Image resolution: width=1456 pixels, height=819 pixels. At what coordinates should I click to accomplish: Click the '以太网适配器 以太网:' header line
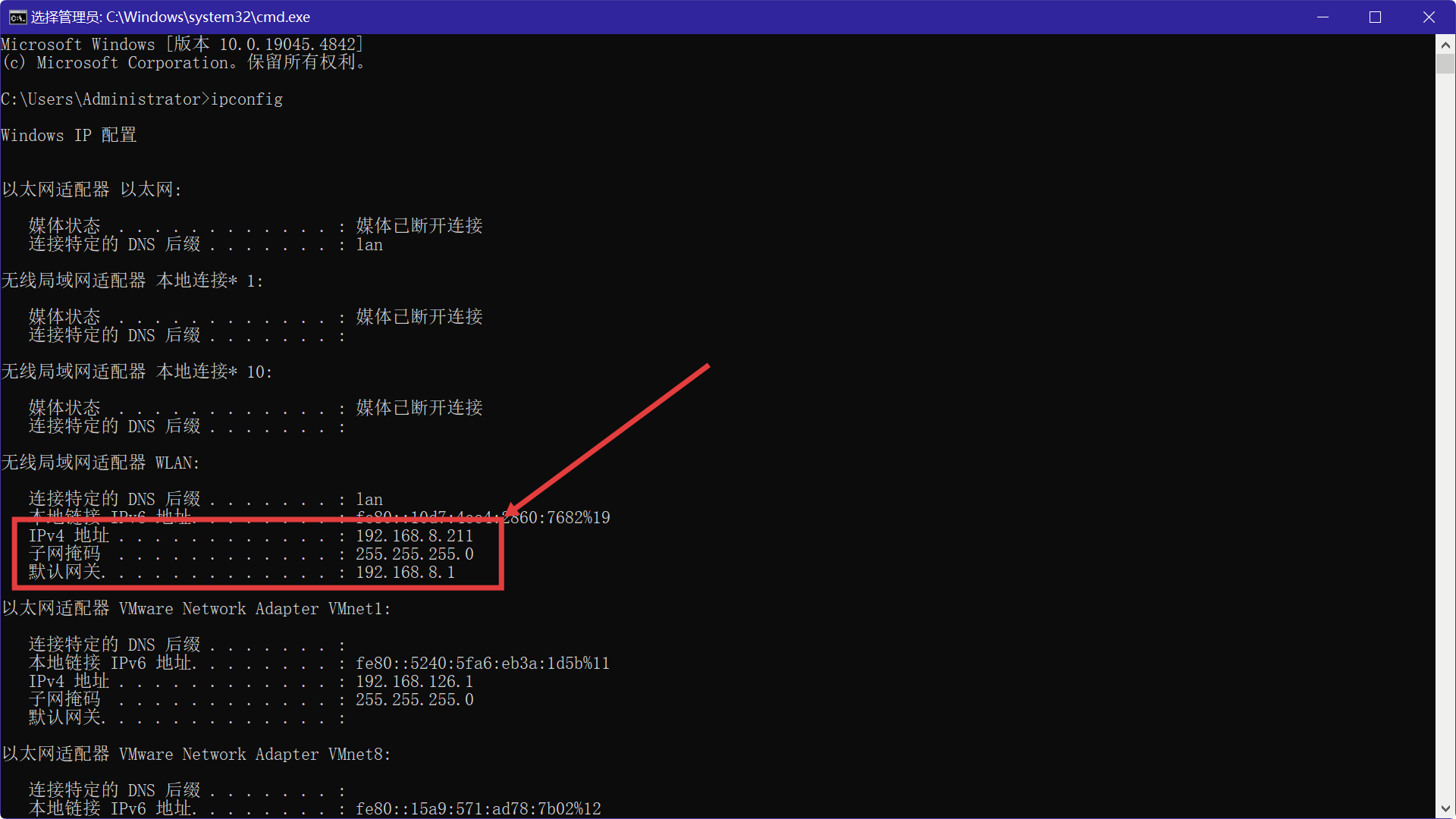click(92, 190)
